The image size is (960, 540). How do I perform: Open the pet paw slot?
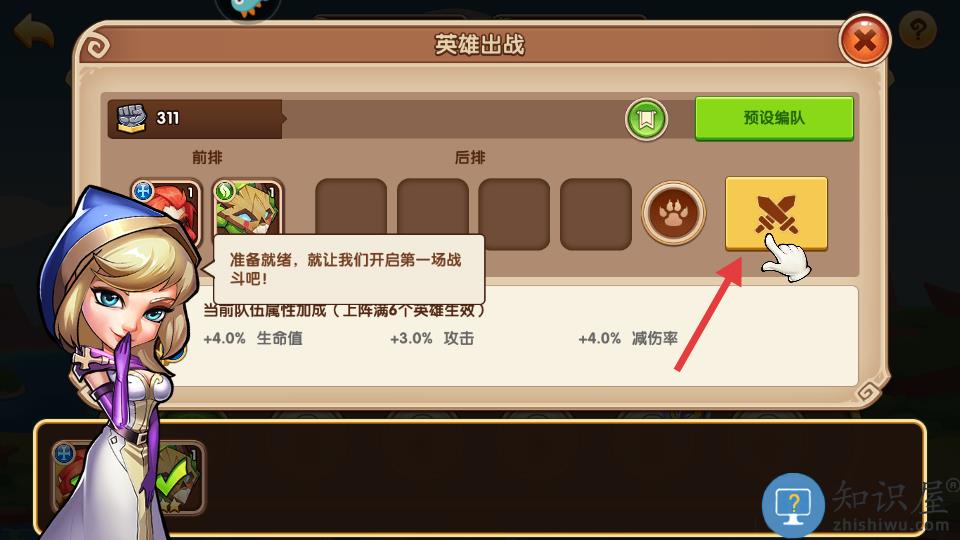pos(673,213)
